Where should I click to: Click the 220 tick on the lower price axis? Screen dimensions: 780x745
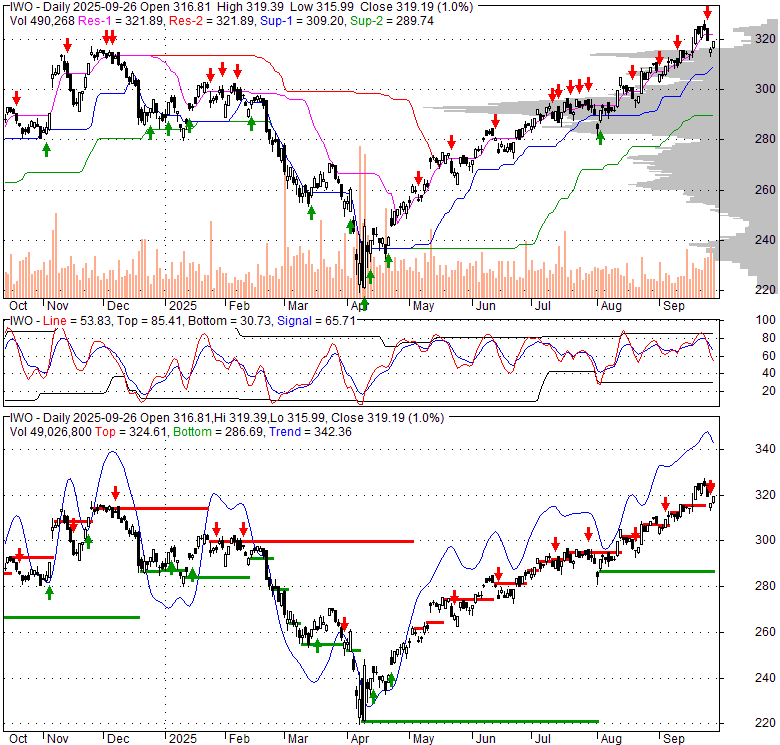click(765, 723)
